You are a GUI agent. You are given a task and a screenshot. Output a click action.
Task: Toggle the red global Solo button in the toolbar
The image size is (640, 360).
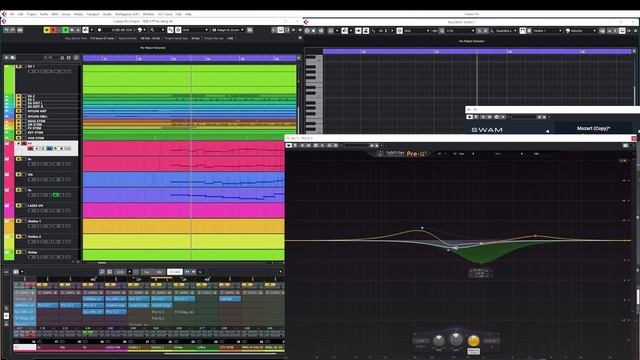coord(53,30)
